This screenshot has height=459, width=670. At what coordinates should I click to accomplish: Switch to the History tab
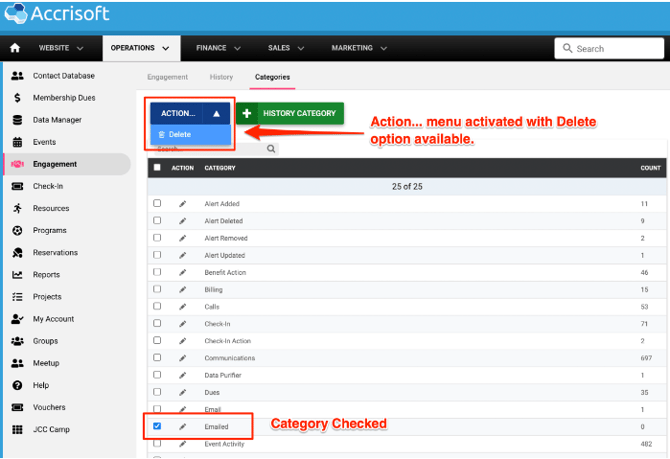(221, 77)
